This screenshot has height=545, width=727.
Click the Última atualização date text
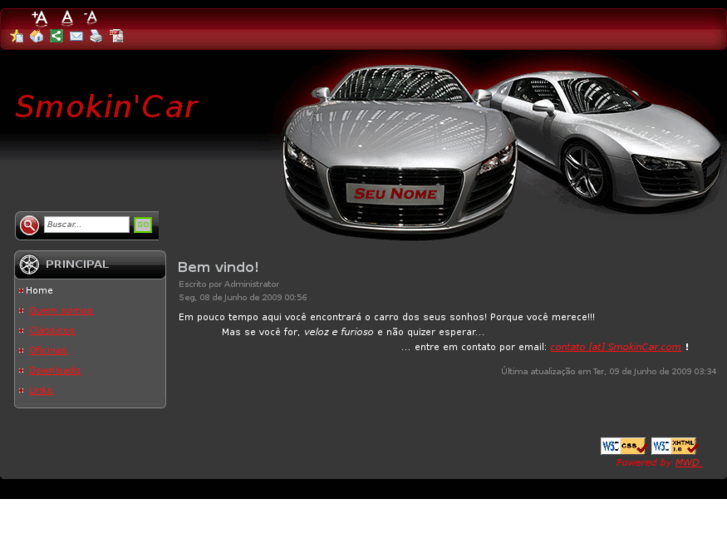608,371
